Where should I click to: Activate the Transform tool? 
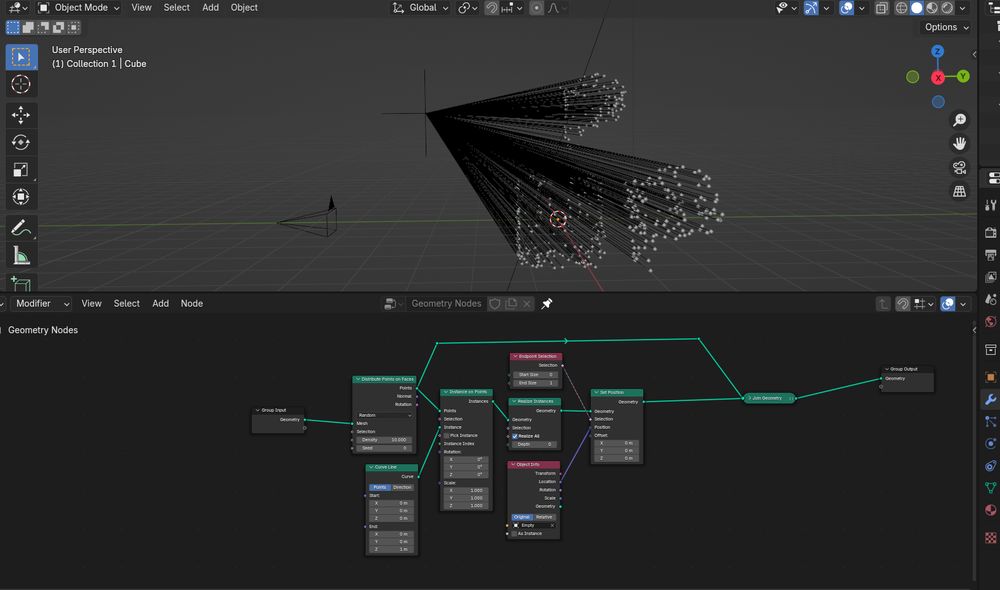pyautogui.click(x=21, y=196)
